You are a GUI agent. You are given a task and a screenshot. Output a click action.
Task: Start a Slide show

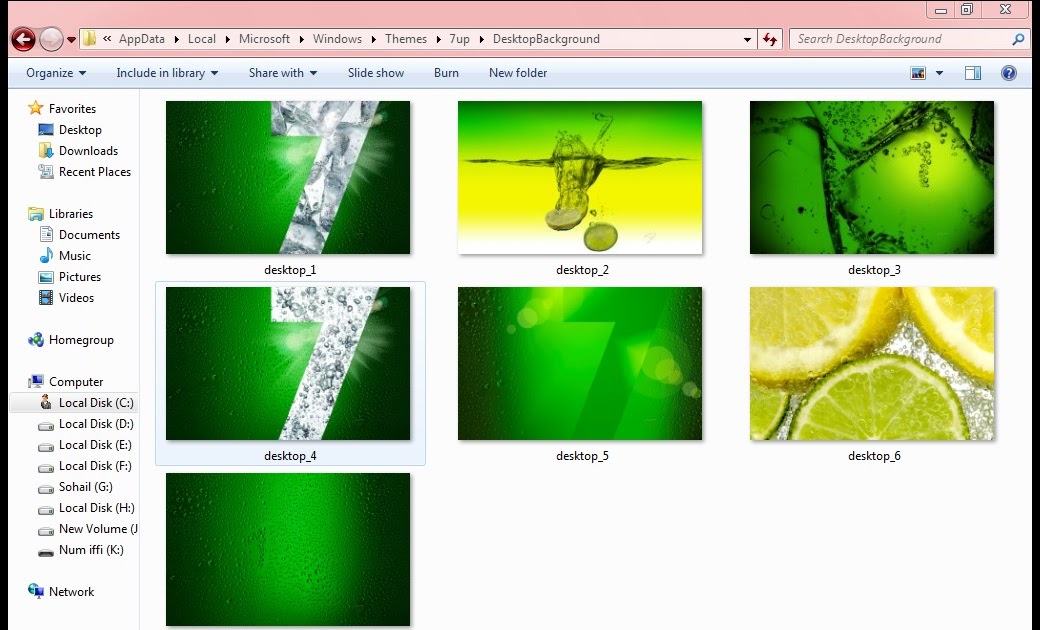point(375,72)
